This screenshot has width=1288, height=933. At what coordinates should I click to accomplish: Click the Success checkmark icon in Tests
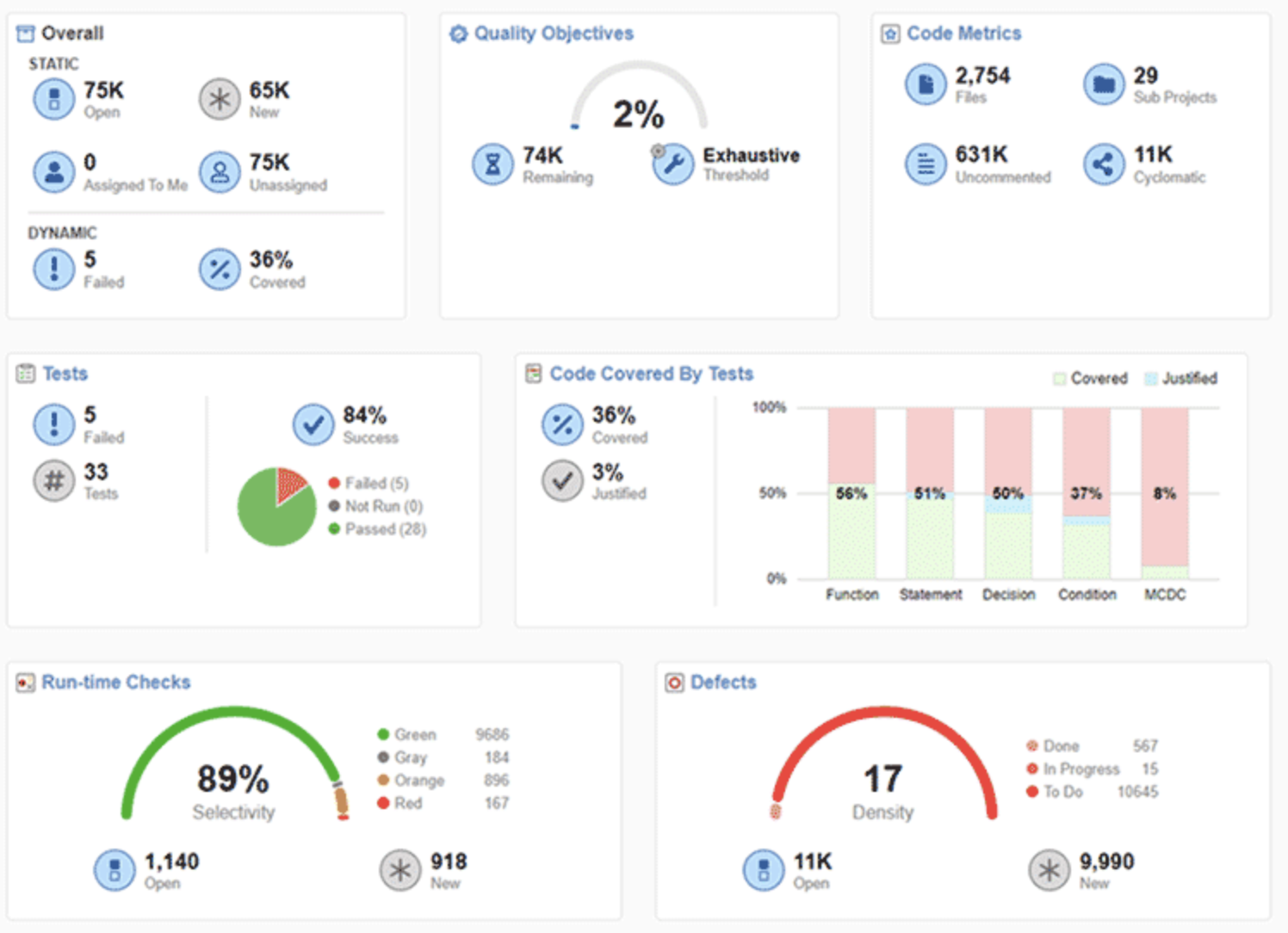pos(313,424)
